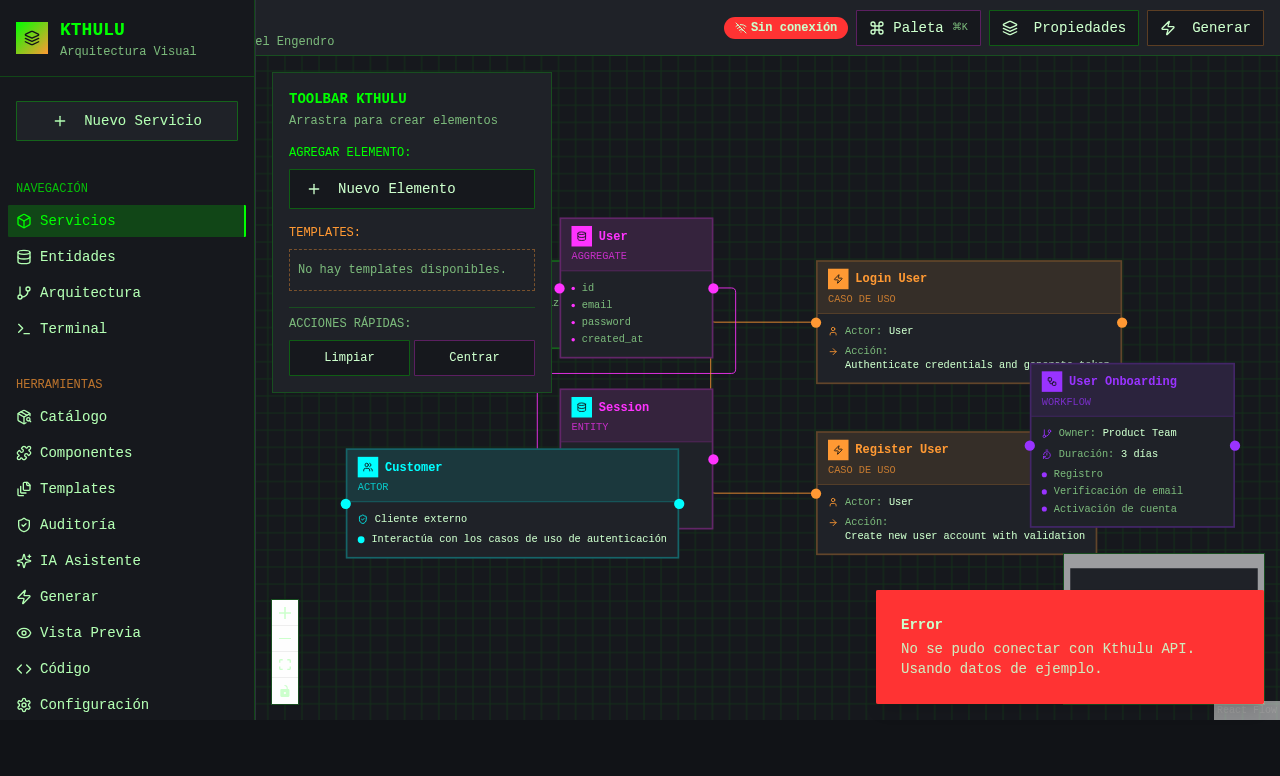Click the Customer actor node's people icon
This screenshot has width=1280, height=776.
pos(368,467)
